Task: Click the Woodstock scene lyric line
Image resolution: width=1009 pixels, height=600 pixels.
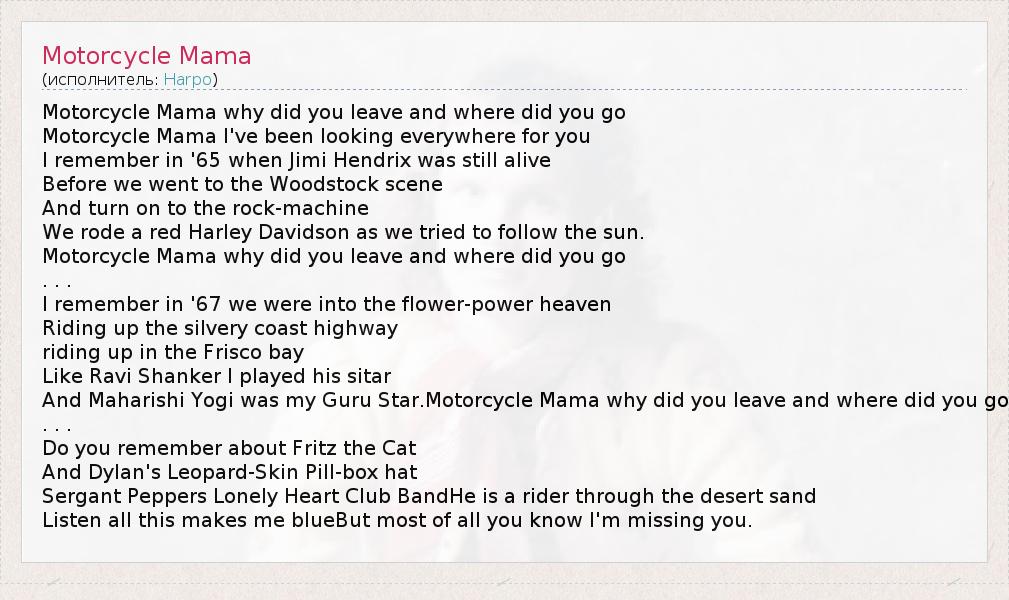Action: click(x=242, y=184)
